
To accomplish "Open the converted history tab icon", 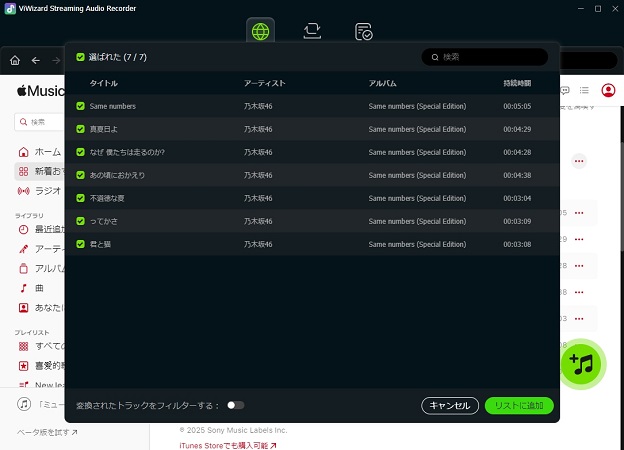I will click(x=363, y=31).
